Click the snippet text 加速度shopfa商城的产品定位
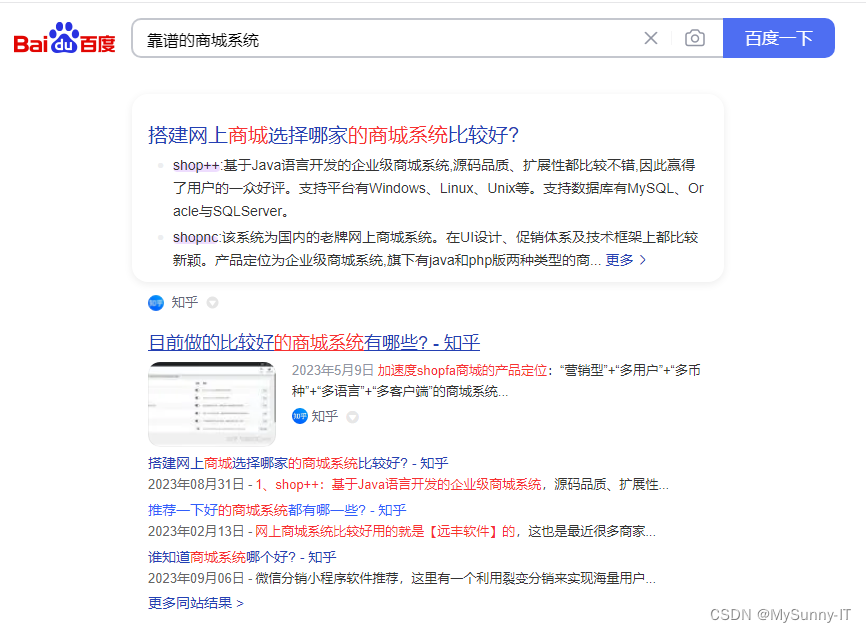The width and height of the screenshot is (866, 632). pyautogui.click(x=462, y=370)
